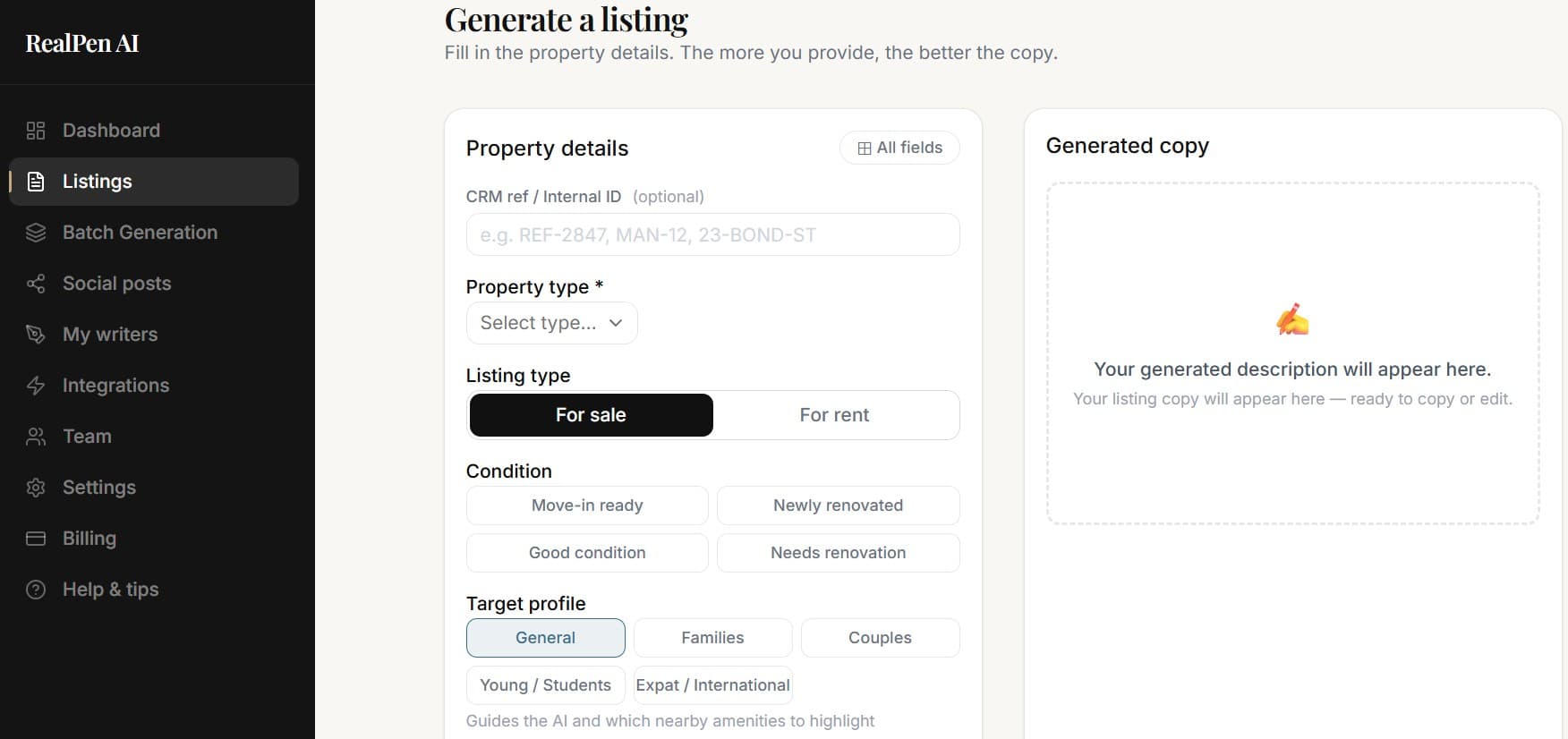The image size is (1568, 739).
Task: Open Help & tips menu item
Action: click(x=110, y=590)
